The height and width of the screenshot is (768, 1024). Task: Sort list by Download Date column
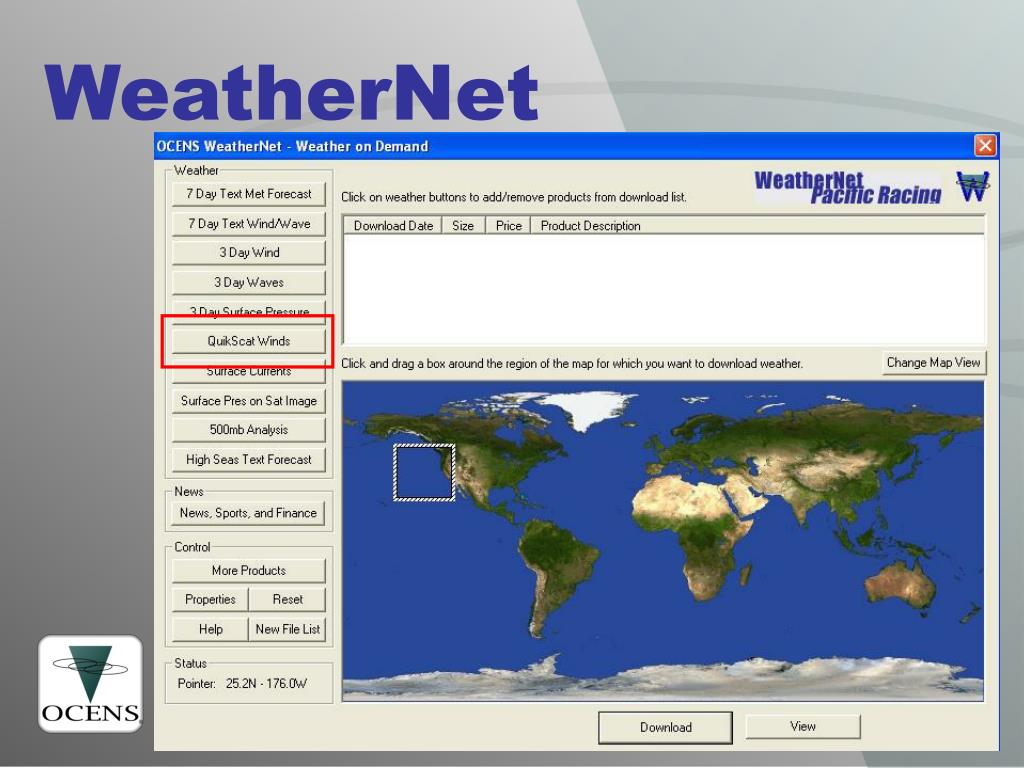(393, 226)
